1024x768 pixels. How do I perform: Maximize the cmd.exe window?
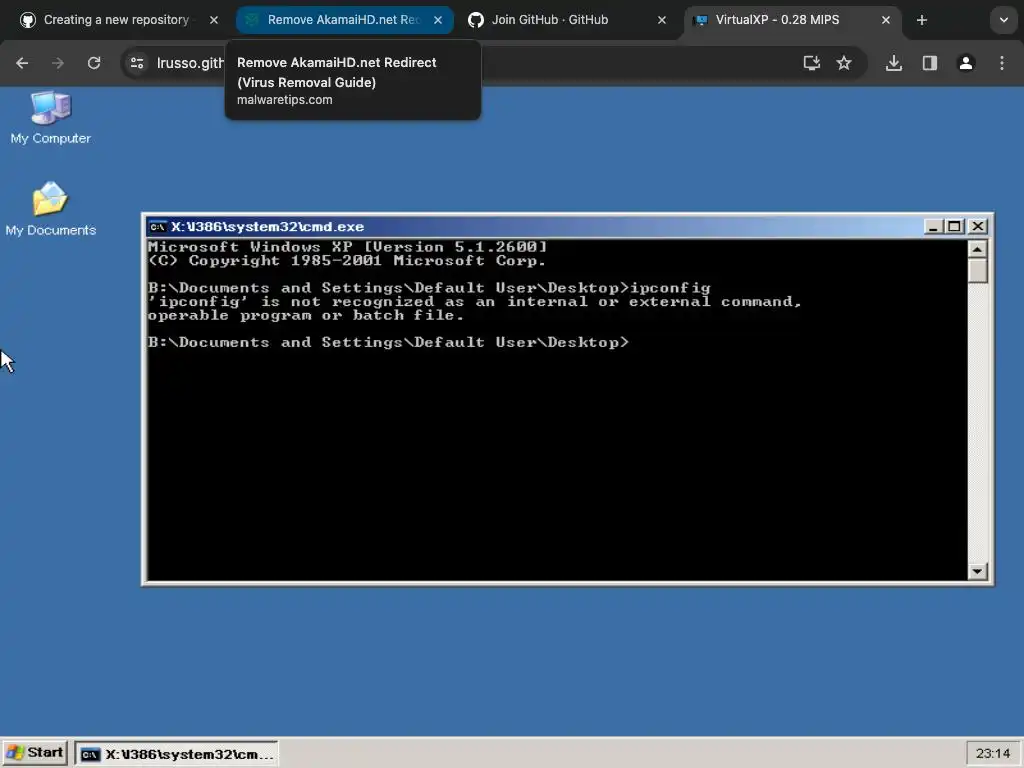click(954, 227)
